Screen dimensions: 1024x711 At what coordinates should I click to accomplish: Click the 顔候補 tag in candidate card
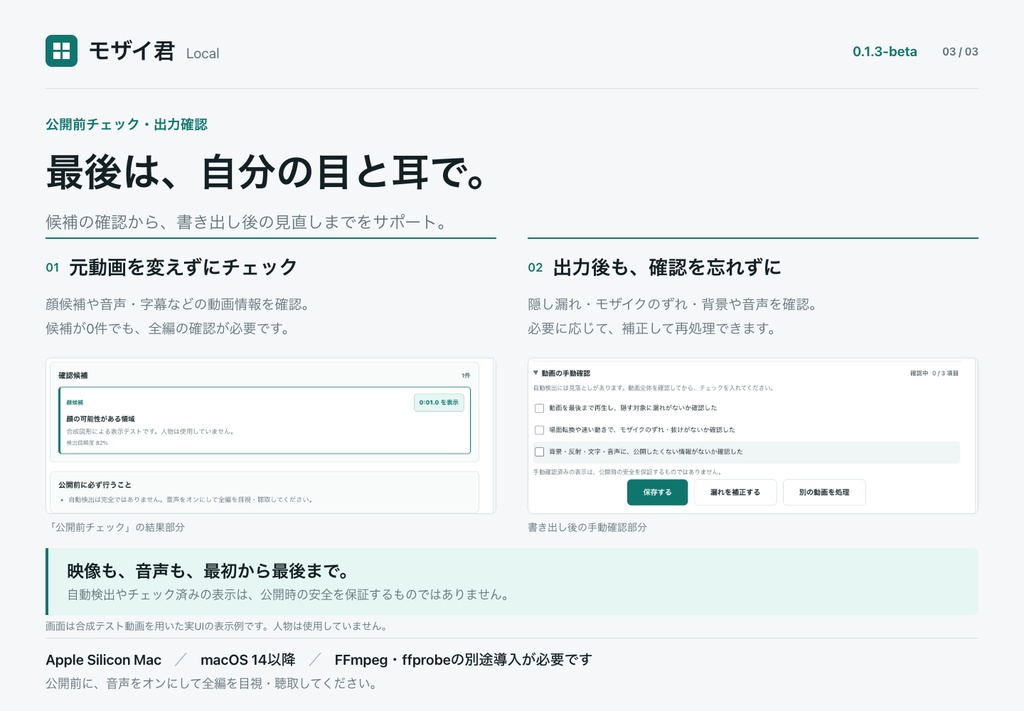(x=75, y=403)
